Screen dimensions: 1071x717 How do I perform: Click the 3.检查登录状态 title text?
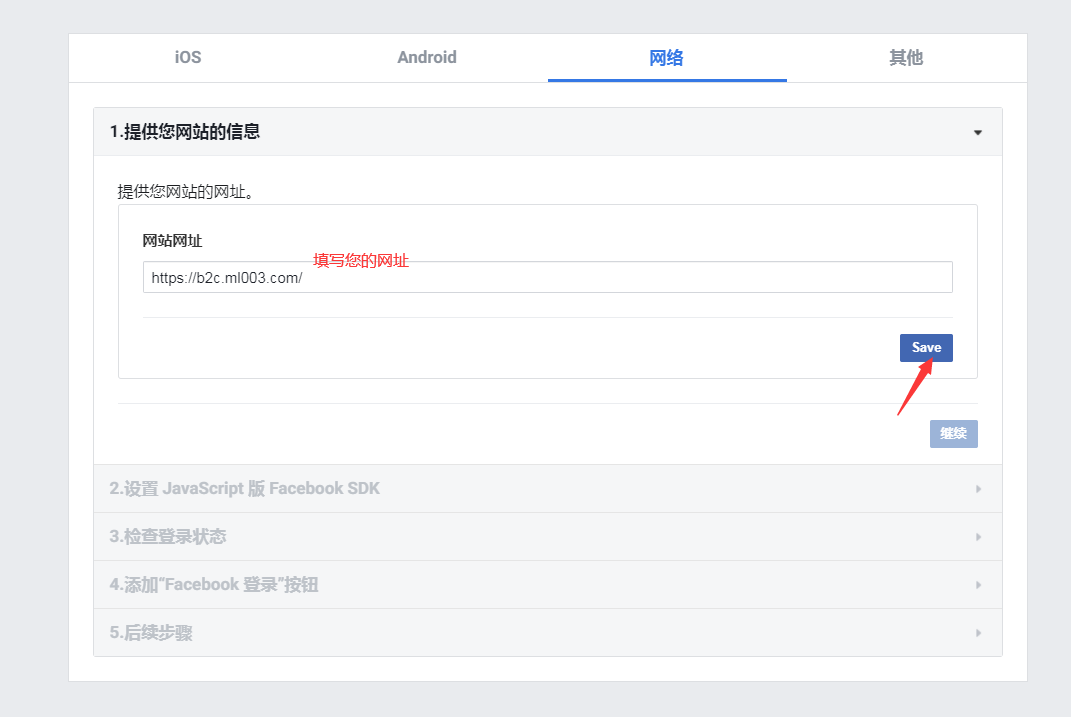[168, 537]
